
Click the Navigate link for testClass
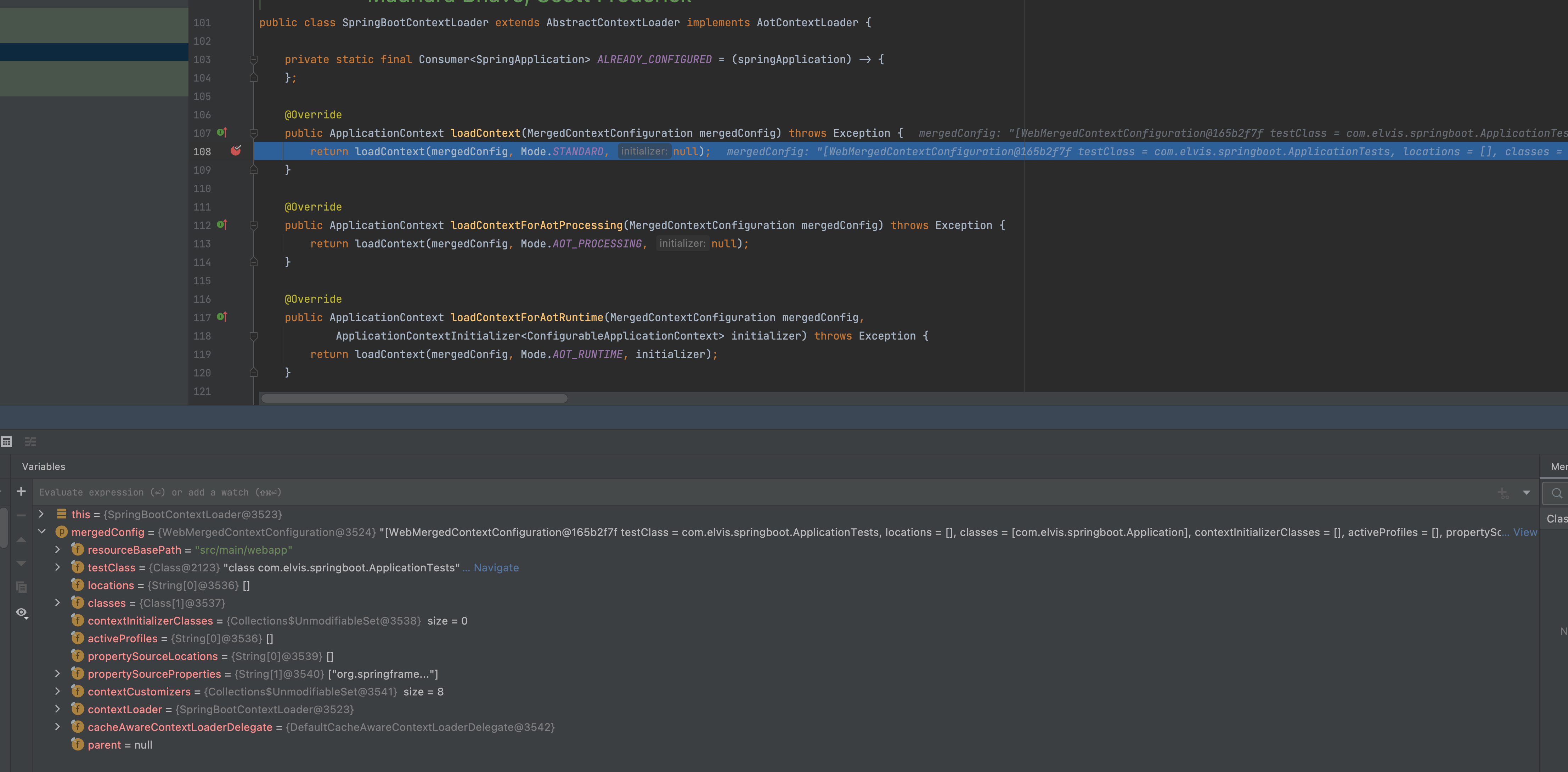[496, 567]
